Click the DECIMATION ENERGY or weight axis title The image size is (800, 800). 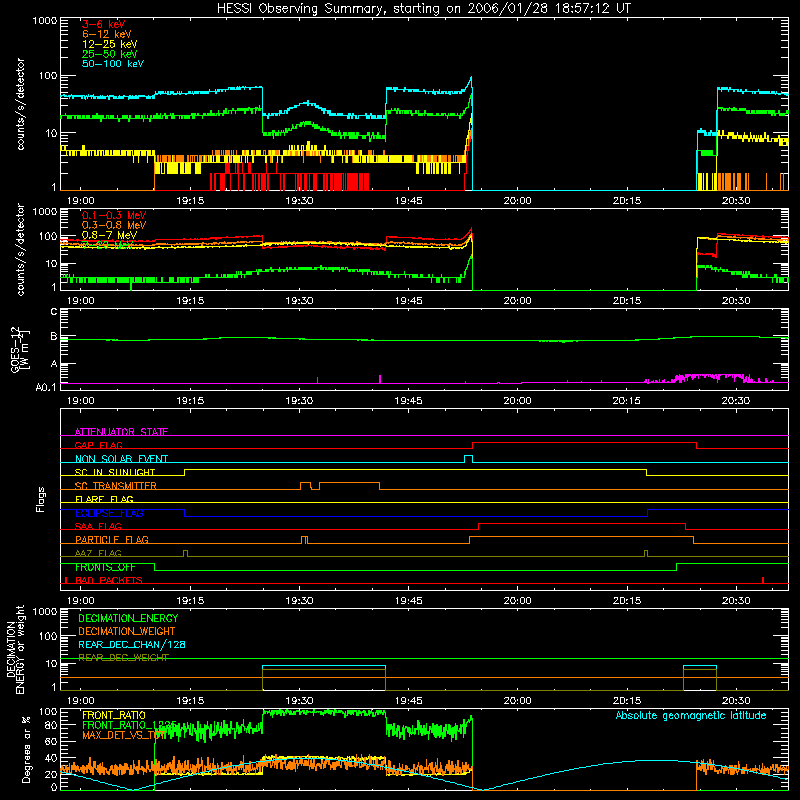pos(15,649)
